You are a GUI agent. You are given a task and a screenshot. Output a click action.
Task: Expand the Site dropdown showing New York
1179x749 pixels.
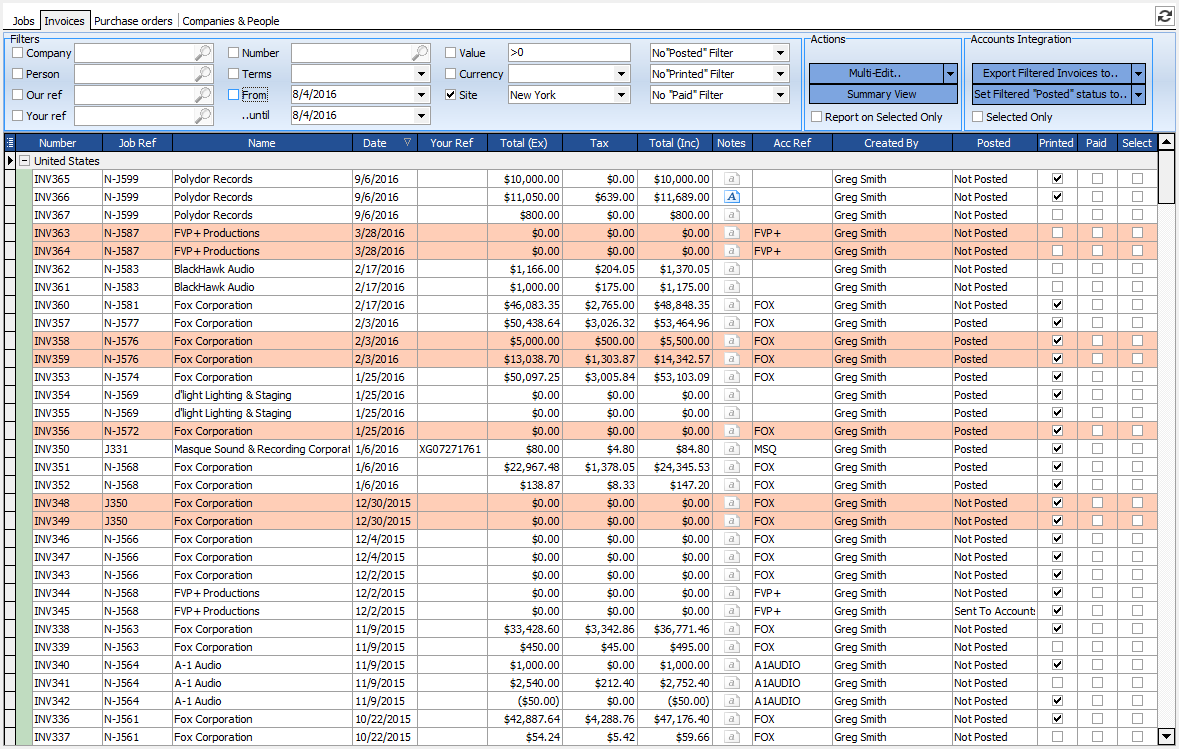point(621,95)
